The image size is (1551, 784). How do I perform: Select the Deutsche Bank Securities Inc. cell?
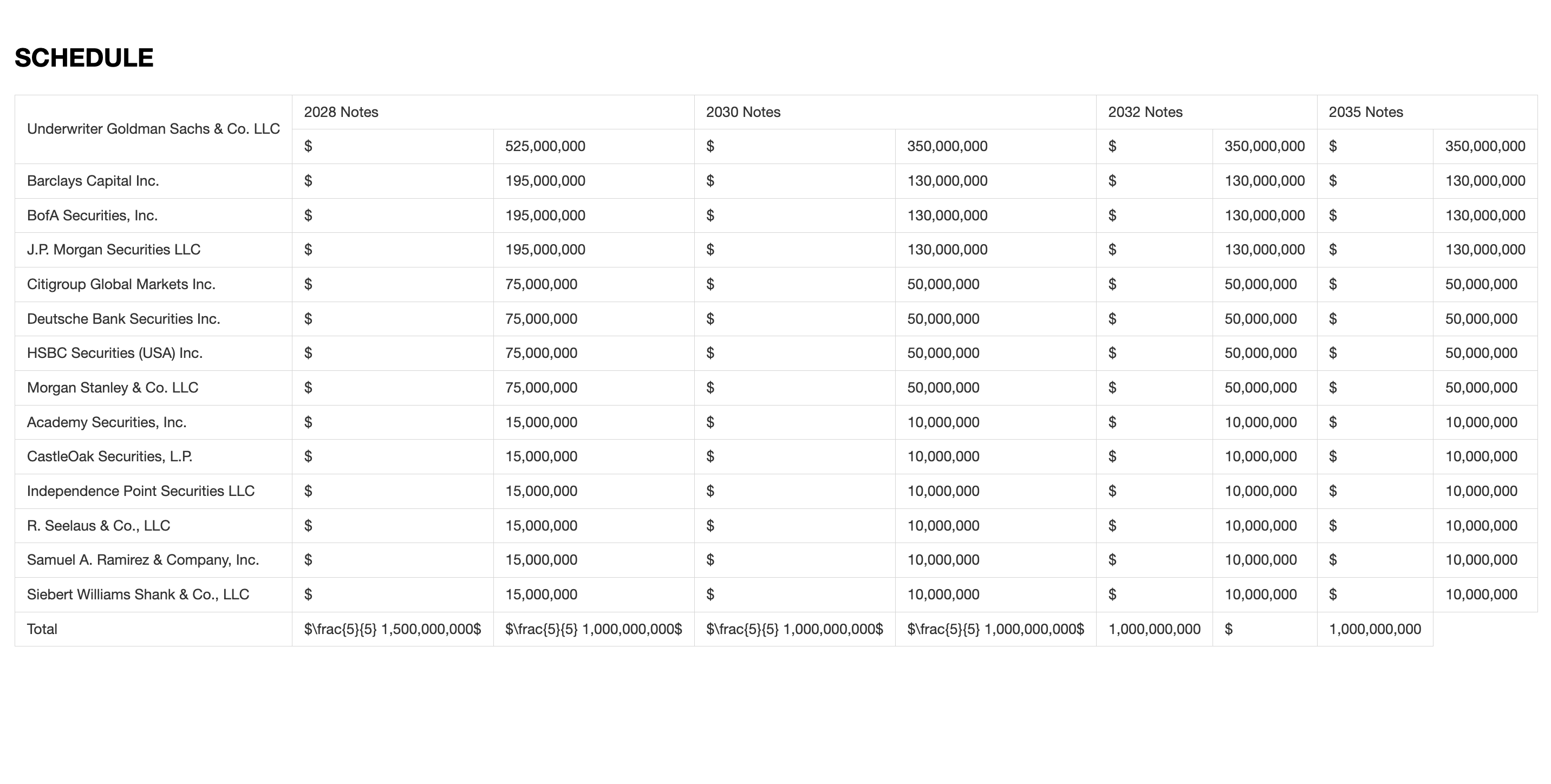click(x=123, y=318)
